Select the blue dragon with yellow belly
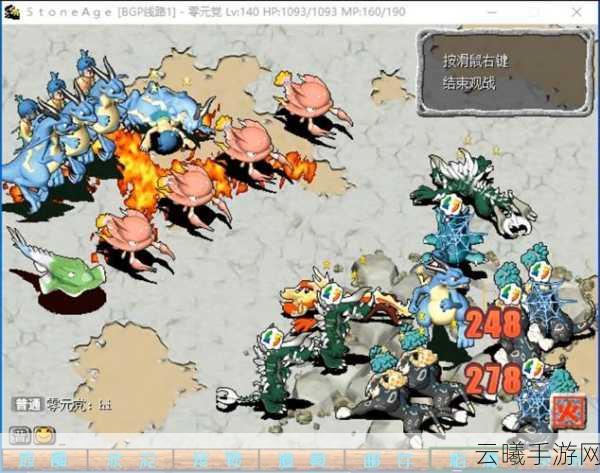 pyautogui.click(x=440, y=302)
